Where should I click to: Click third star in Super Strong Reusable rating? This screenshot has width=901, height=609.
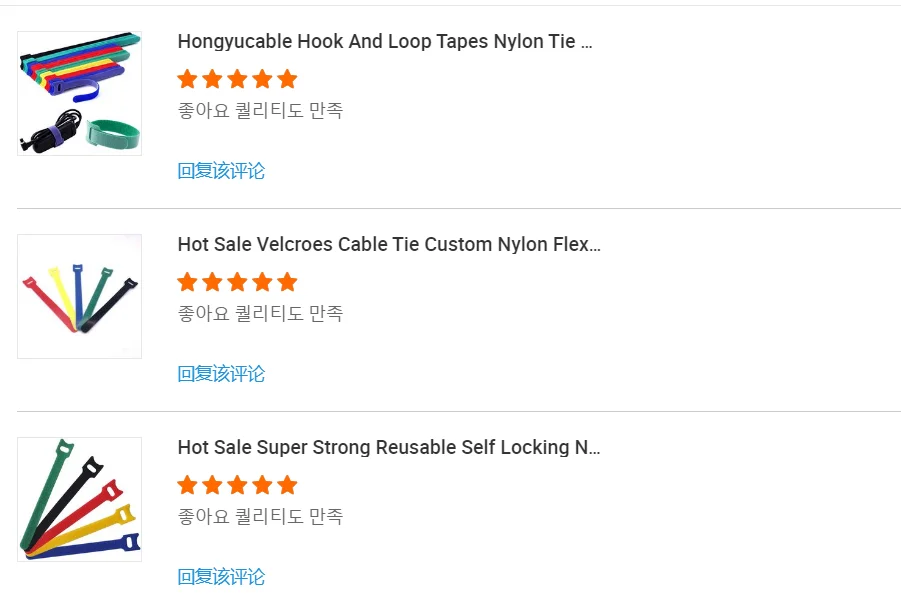pos(237,485)
